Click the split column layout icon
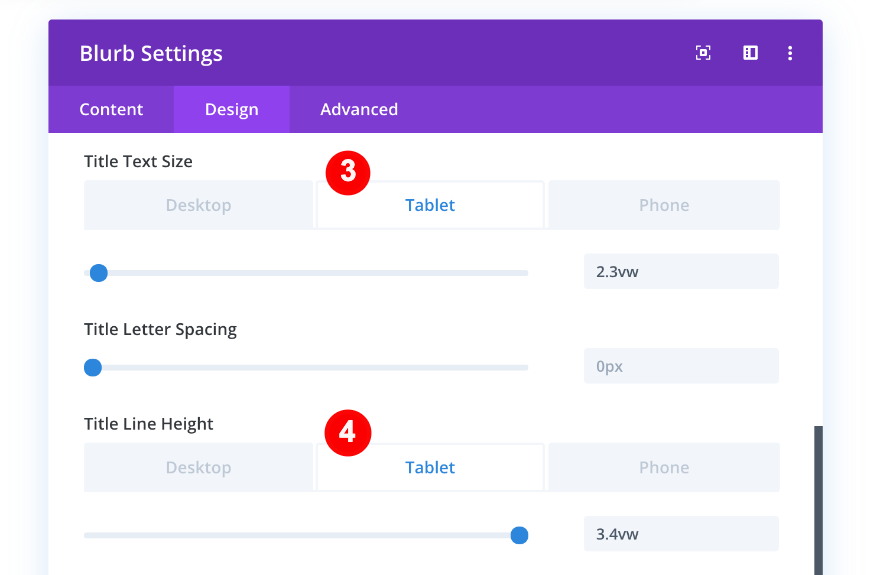Screen dimensions: 880x575 (x=750, y=53)
